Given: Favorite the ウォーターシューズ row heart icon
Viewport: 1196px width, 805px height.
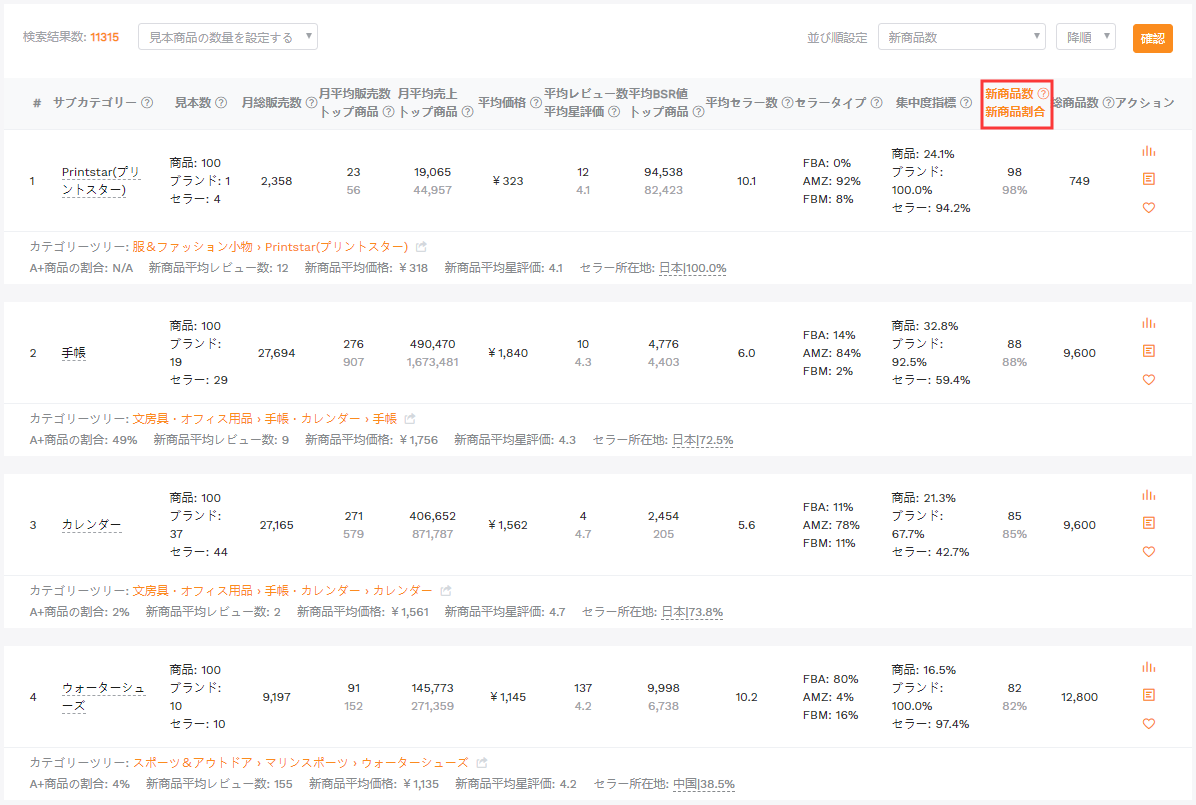Looking at the screenshot, I should pyautogui.click(x=1149, y=723).
